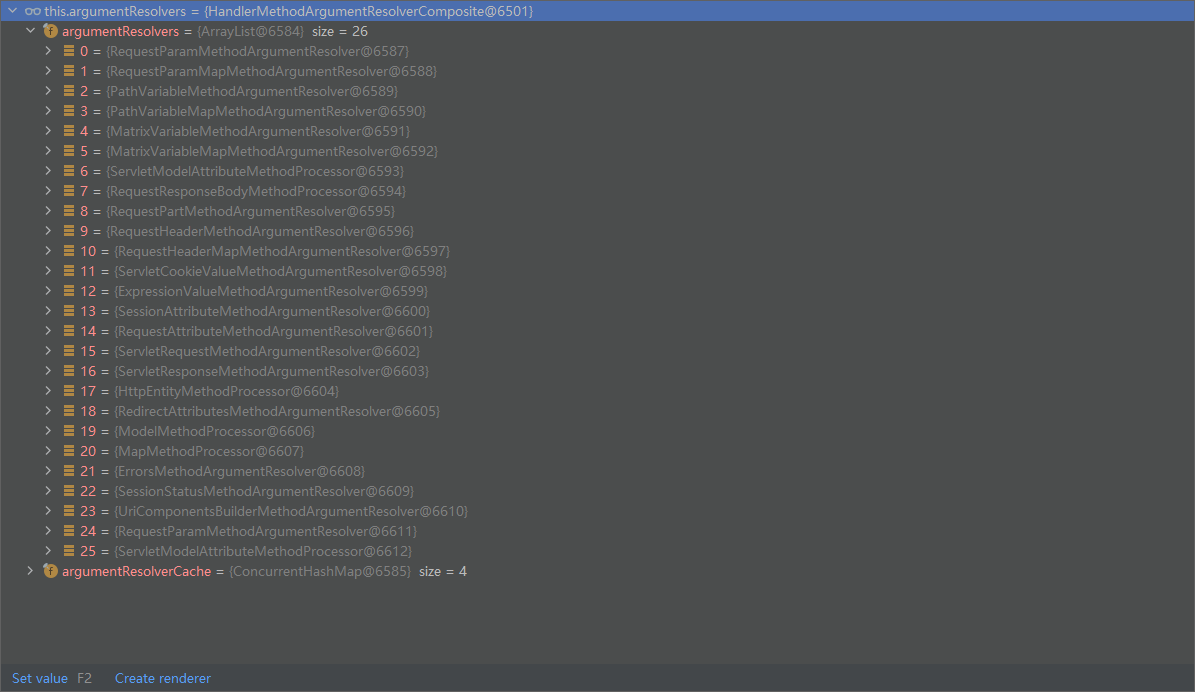The width and height of the screenshot is (1195, 692).
Task: Select the UriComponentsBuilderMethodArgumentResolver@6610 entry
Action: click(x=290, y=511)
